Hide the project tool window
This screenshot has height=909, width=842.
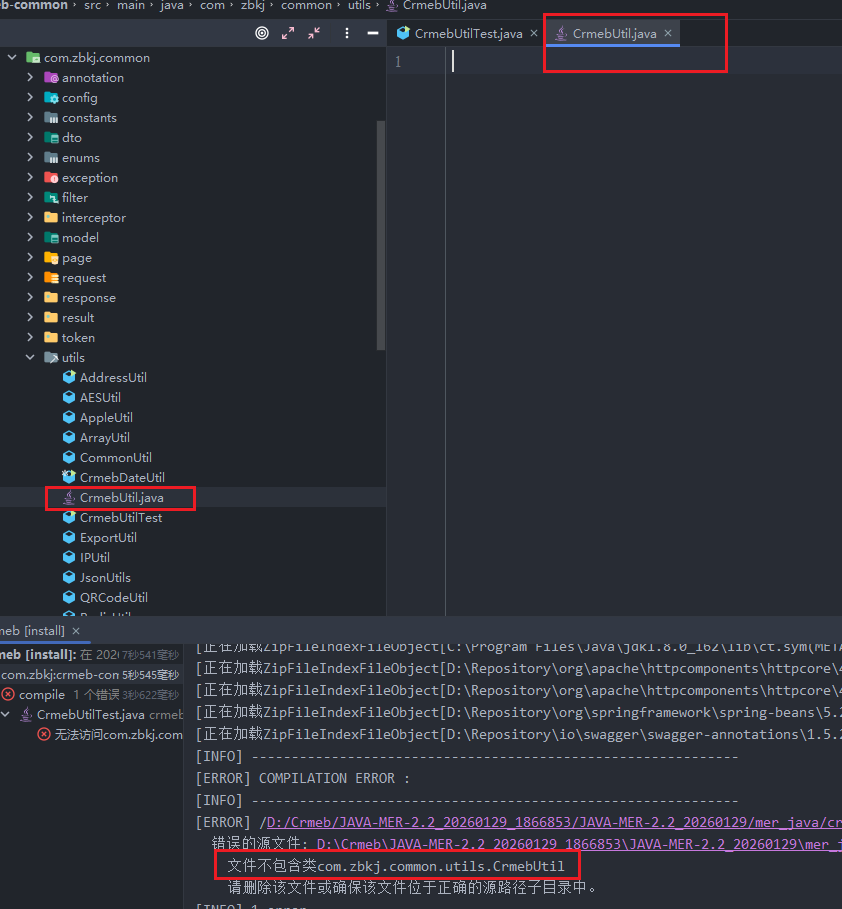371,33
